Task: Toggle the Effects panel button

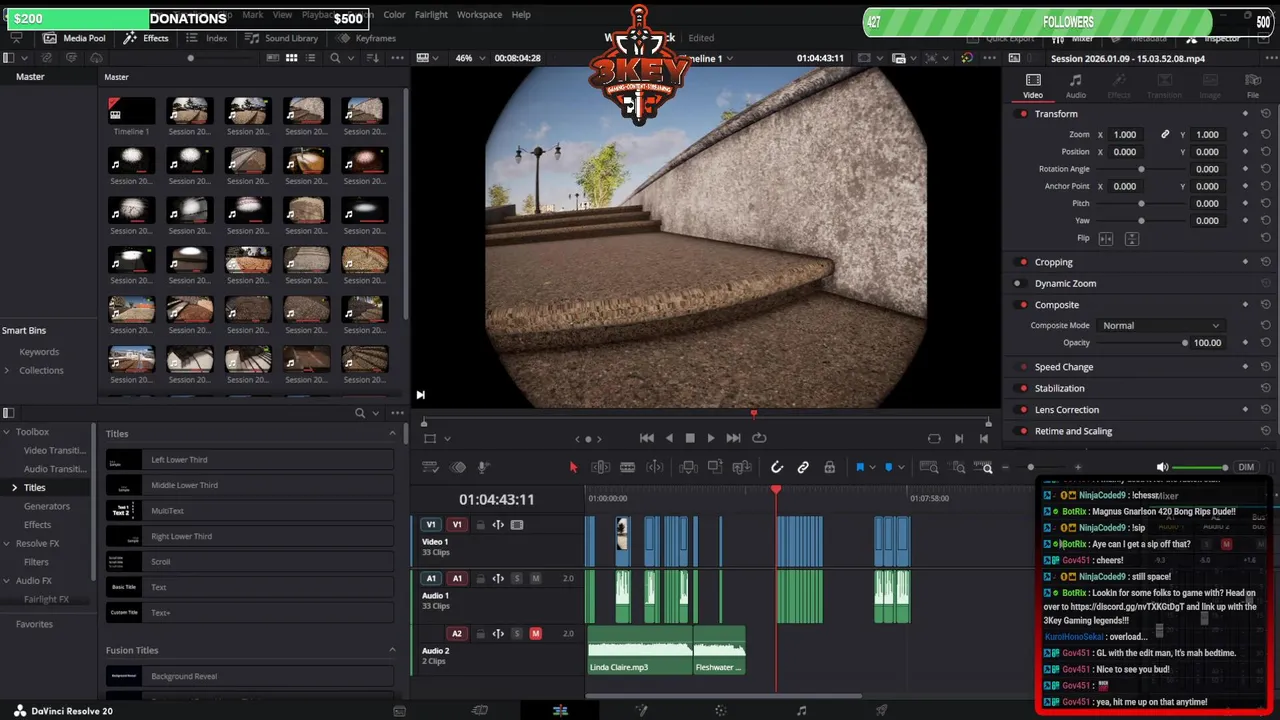Action: click(x=146, y=38)
